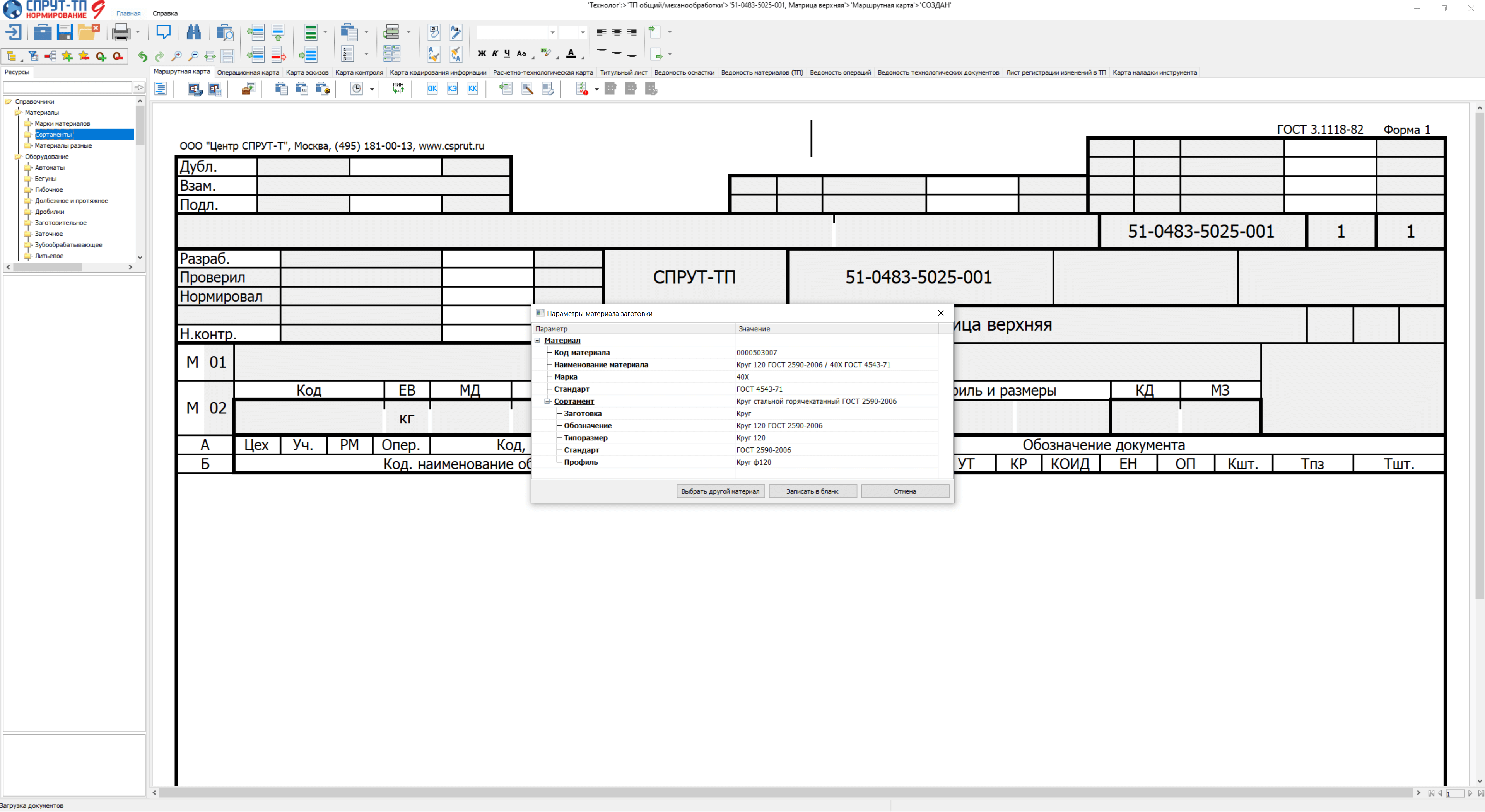1485x812 pixels.
Task: Switch to Карта эскизов tab
Action: pos(307,73)
